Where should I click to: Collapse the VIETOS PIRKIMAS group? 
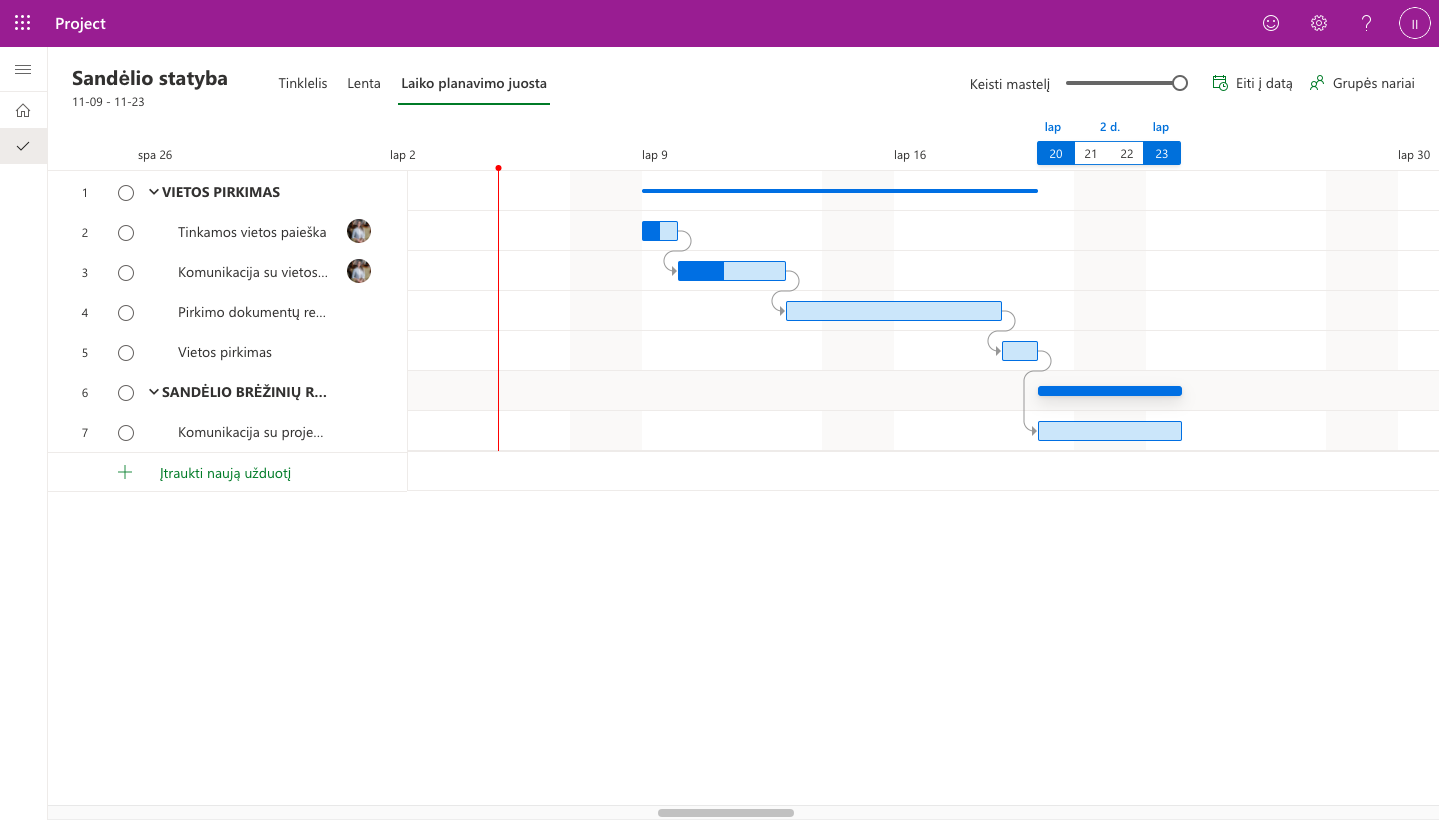(x=154, y=192)
